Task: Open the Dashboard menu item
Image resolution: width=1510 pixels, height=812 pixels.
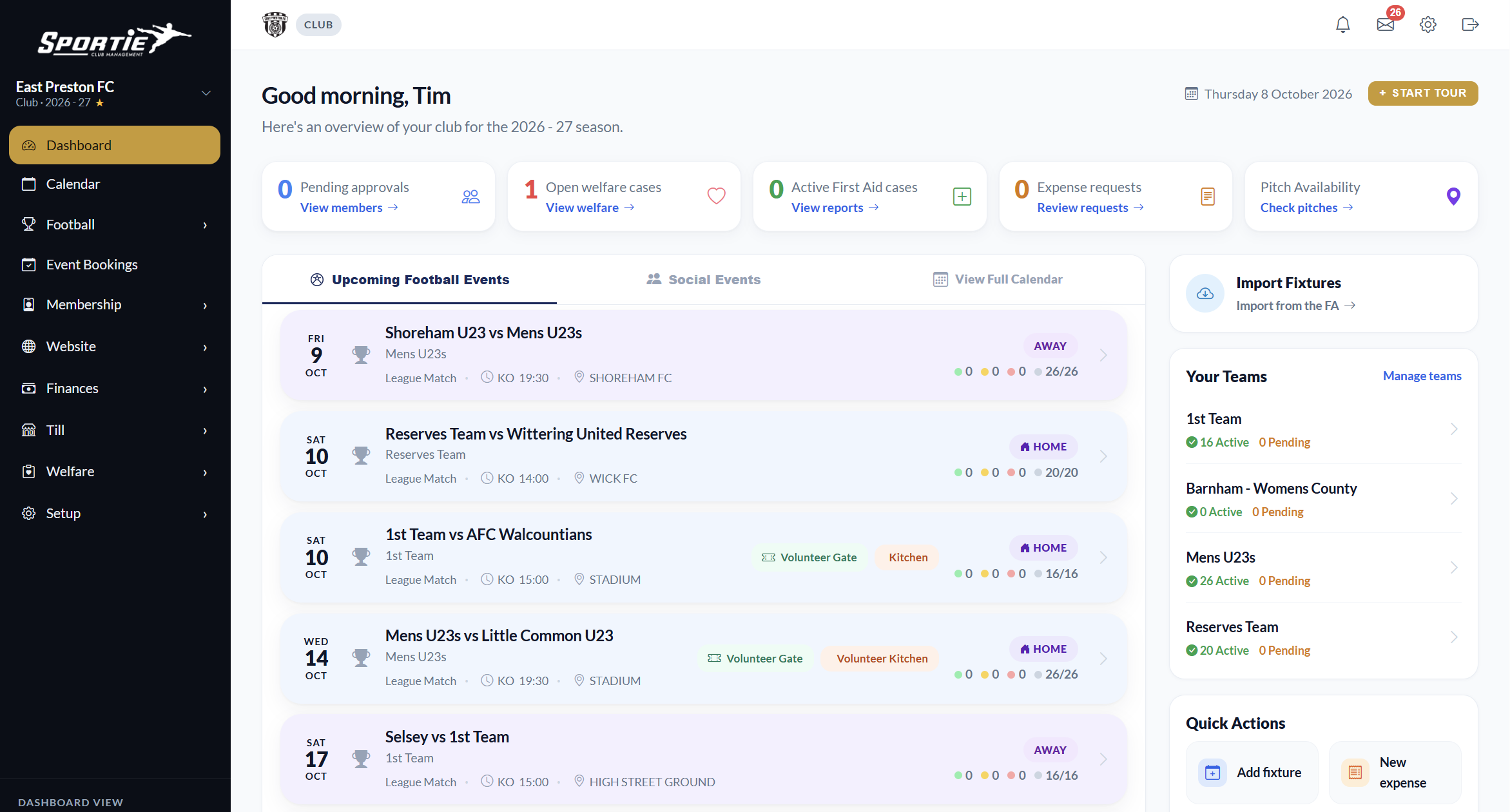Action: point(115,145)
